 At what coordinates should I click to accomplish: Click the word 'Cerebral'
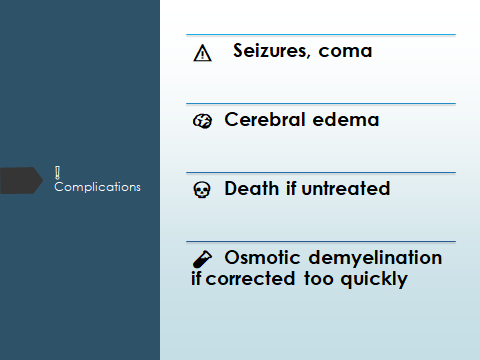[x=265, y=119]
